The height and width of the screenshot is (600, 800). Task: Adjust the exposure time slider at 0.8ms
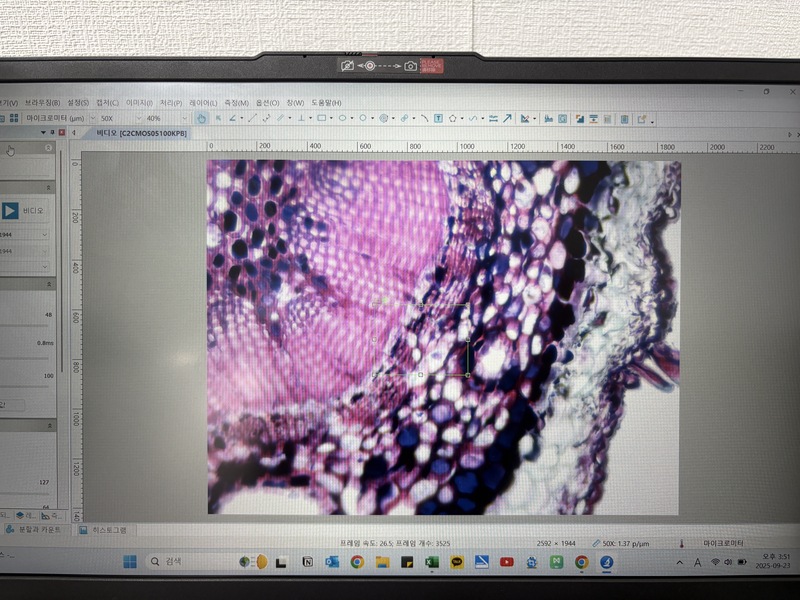tap(25, 356)
